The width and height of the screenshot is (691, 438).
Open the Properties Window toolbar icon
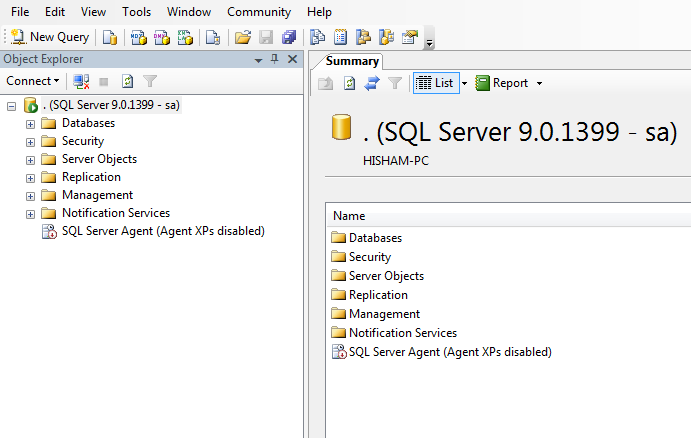click(410, 37)
